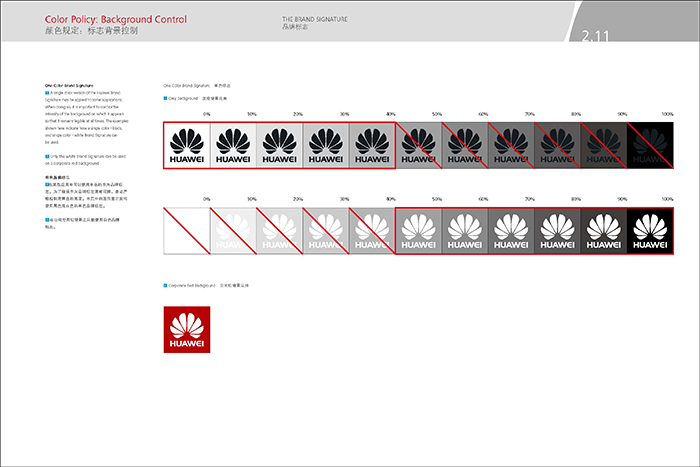Click the "Corporate Red Background" label
This screenshot has width=700, height=467.
click(193, 285)
